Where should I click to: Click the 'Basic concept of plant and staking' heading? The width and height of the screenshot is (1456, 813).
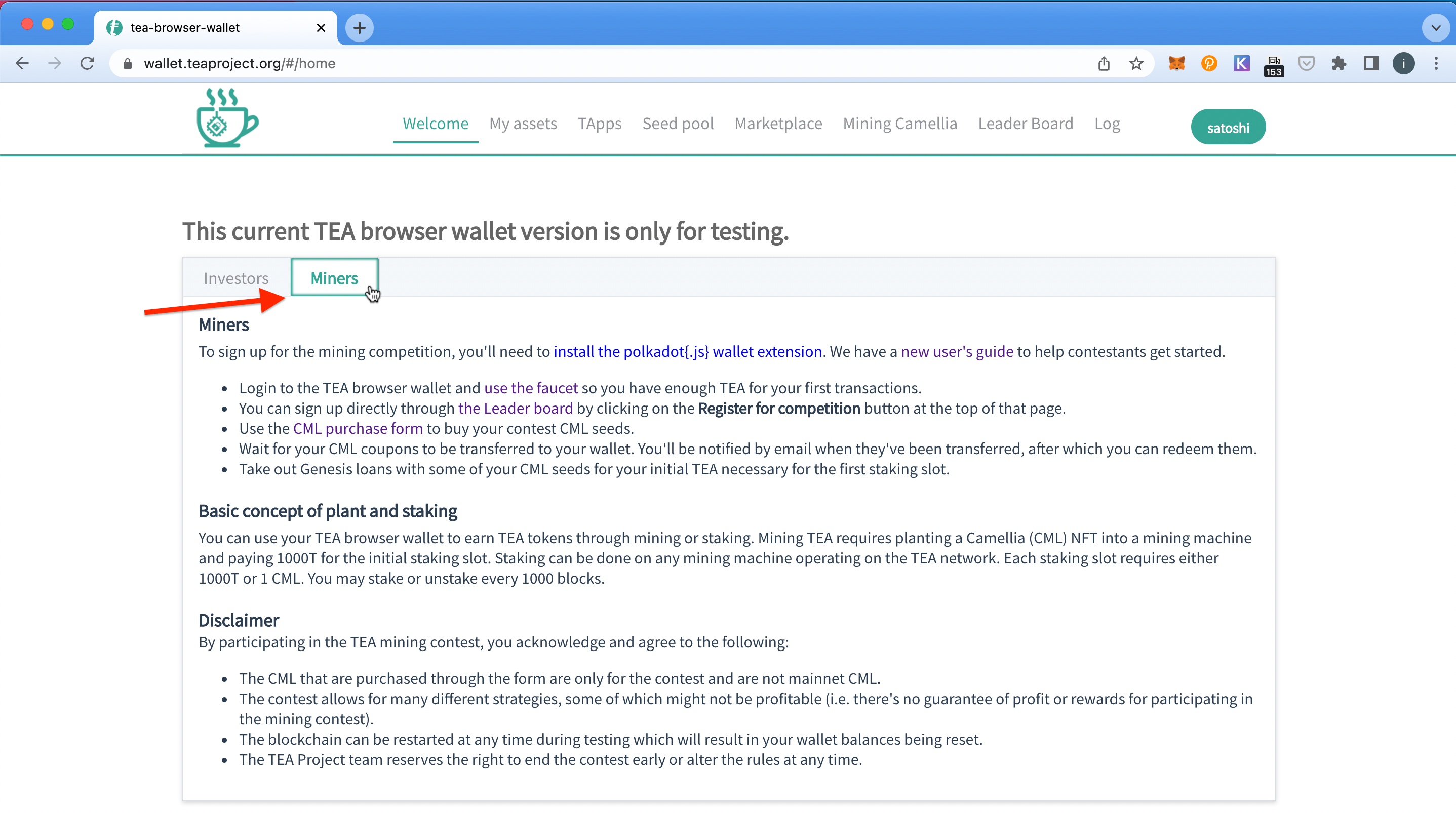[x=328, y=511]
